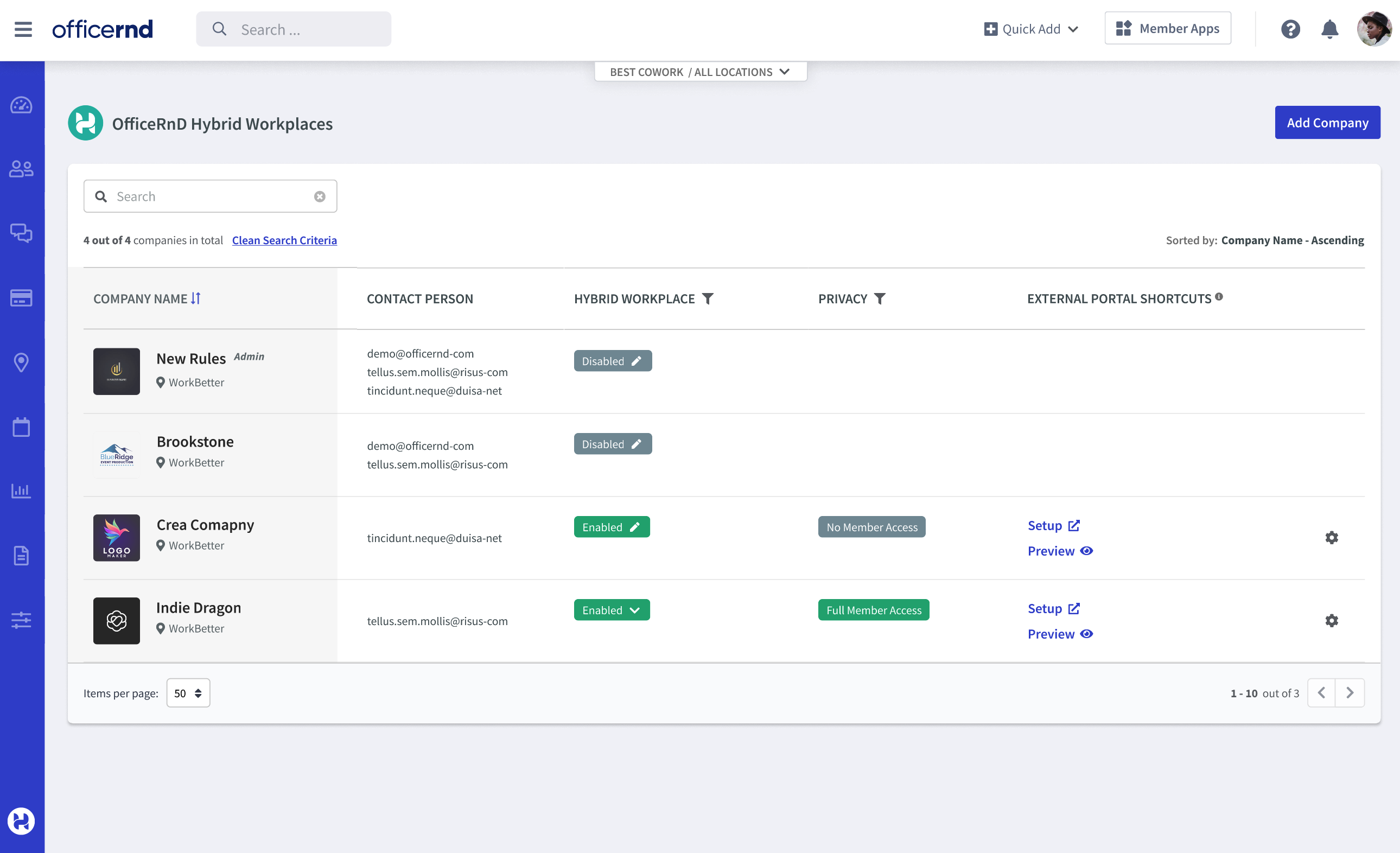Open the notifications bell

(1329, 29)
